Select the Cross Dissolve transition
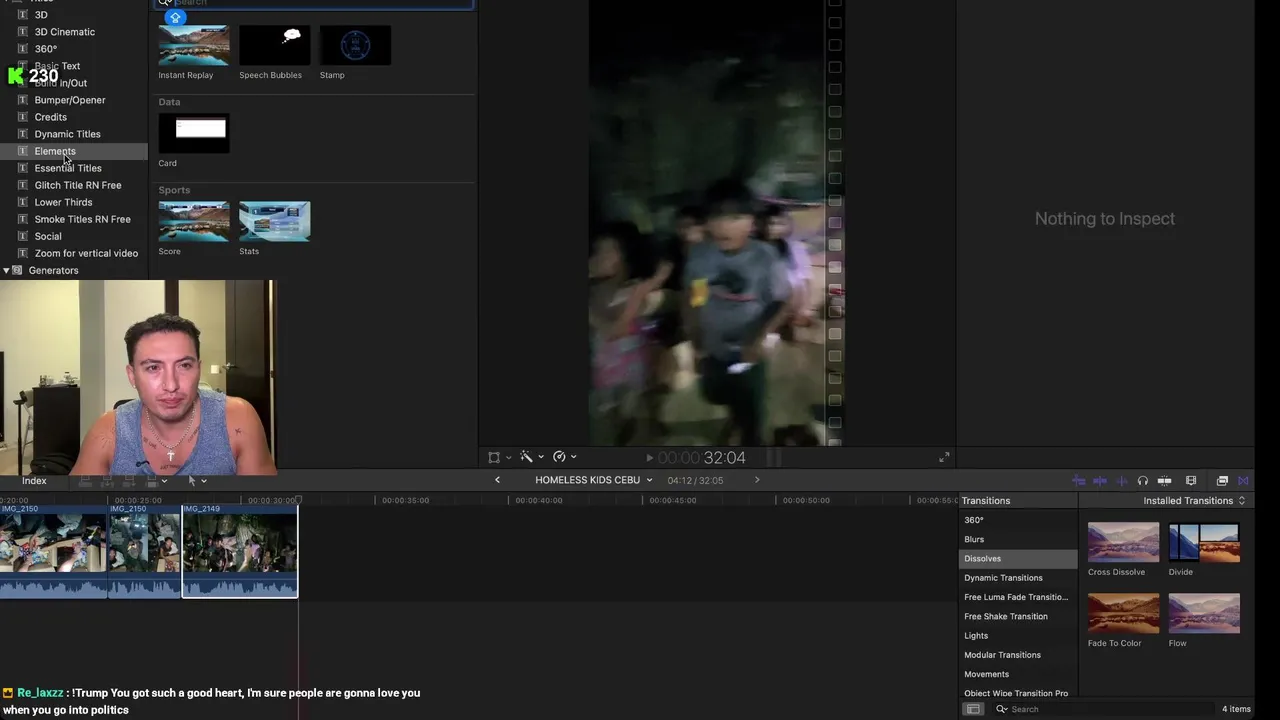Screen dimensions: 1280x720 pos(1123,543)
